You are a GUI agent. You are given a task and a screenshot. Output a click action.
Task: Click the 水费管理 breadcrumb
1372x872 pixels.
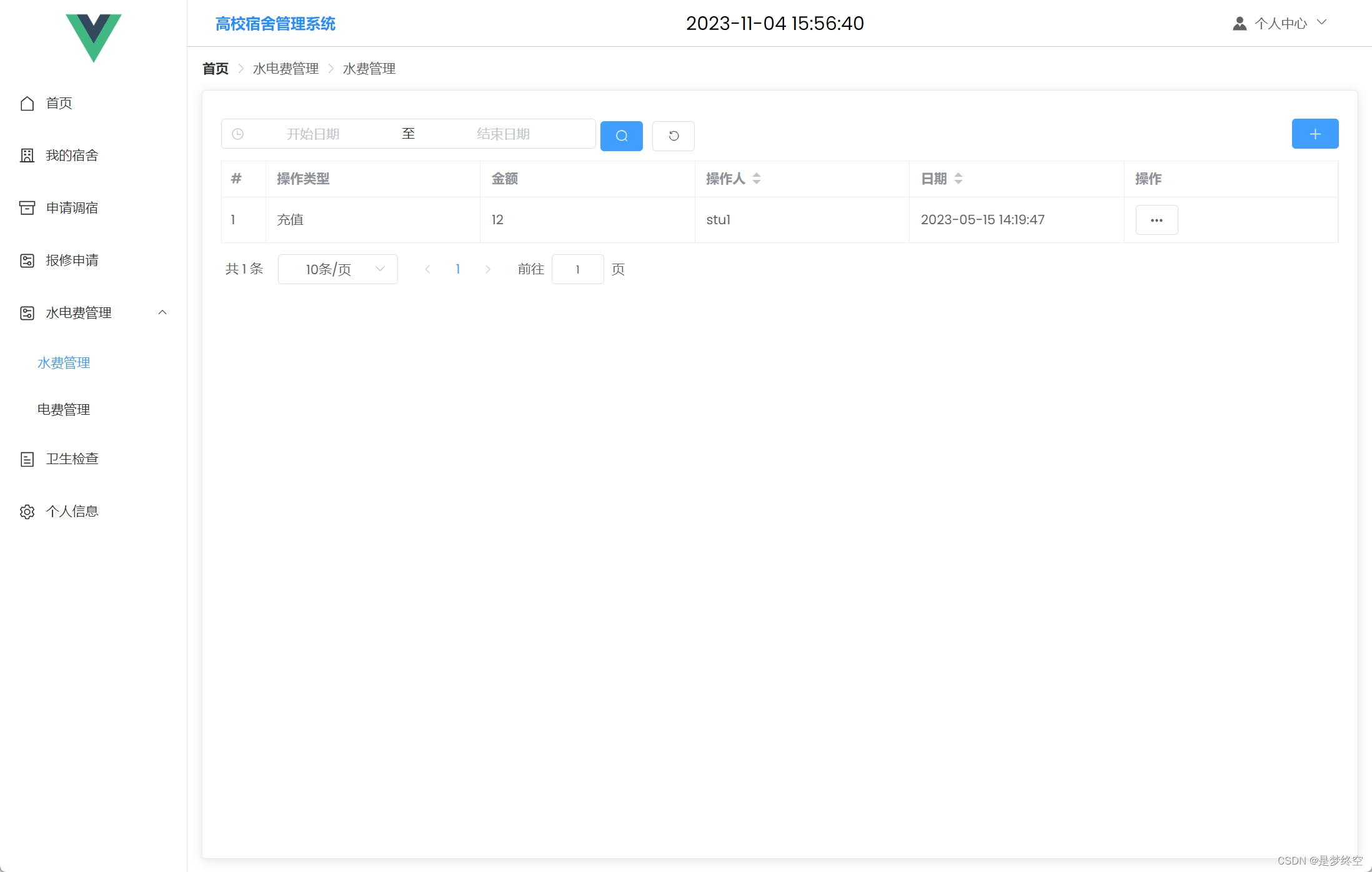[x=369, y=69]
